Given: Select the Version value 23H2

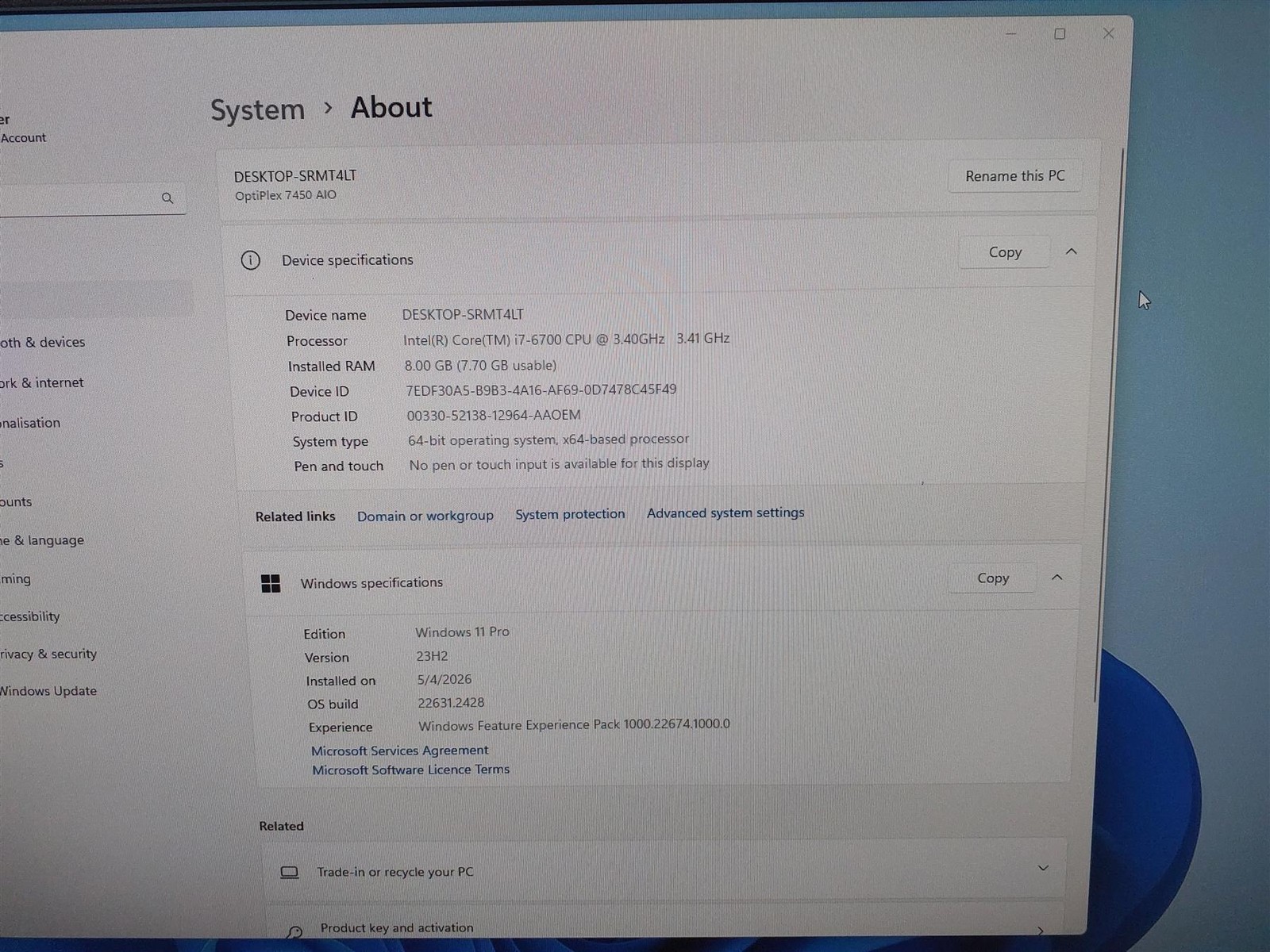Looking at the screenshot, I should point(433,656).
